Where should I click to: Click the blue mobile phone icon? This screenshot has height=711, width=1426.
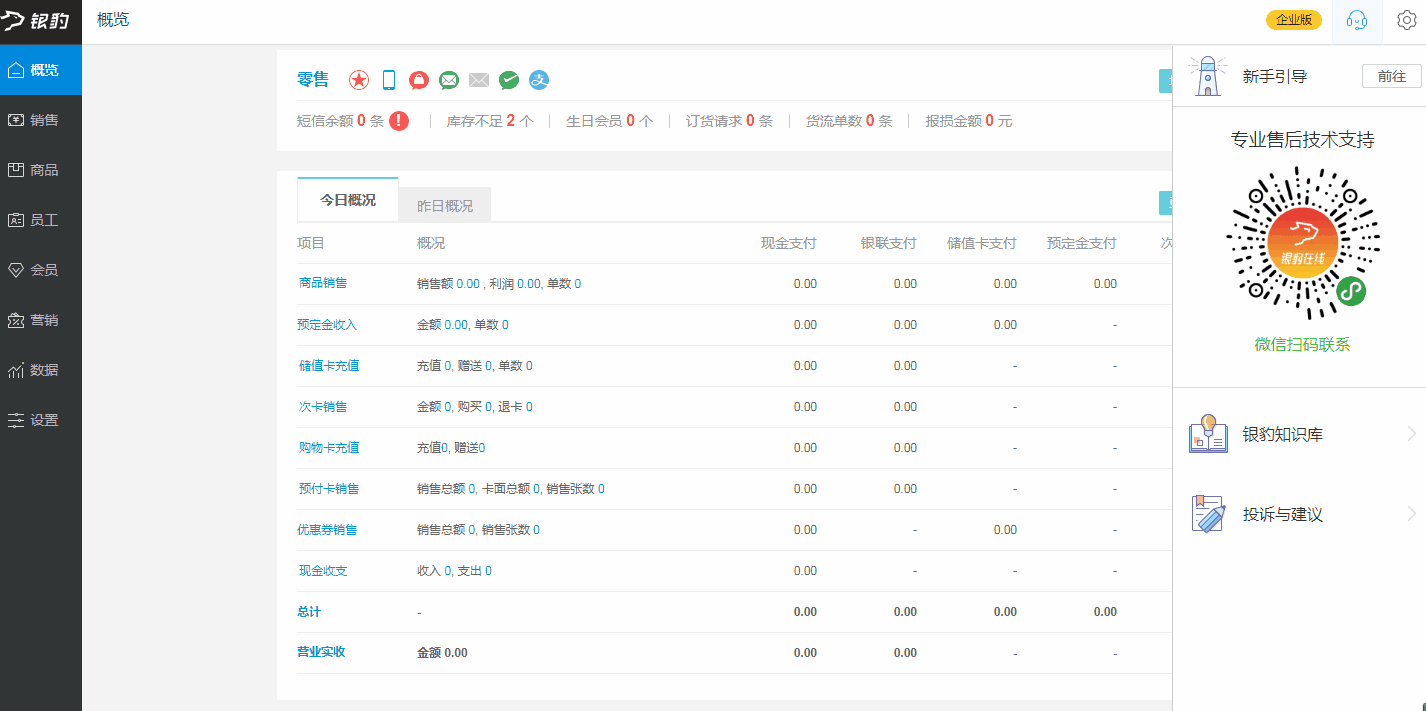[x=389, y=80]
